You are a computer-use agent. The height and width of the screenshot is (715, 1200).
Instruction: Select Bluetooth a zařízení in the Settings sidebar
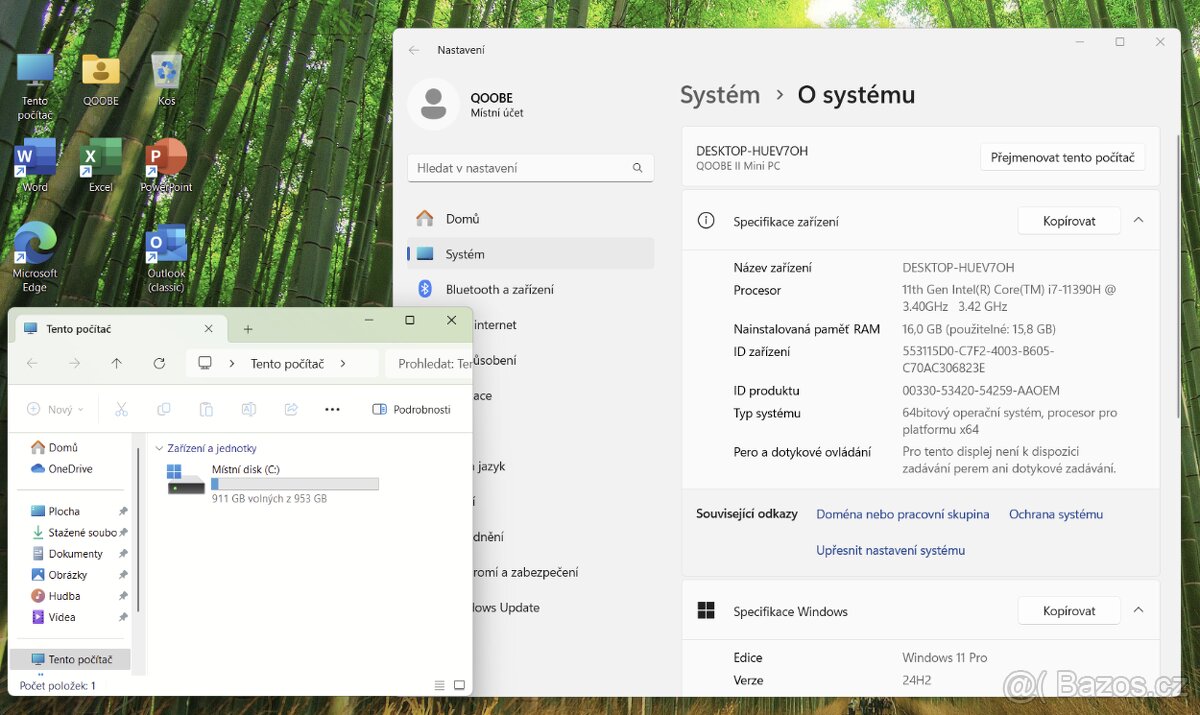pos(499,289)
